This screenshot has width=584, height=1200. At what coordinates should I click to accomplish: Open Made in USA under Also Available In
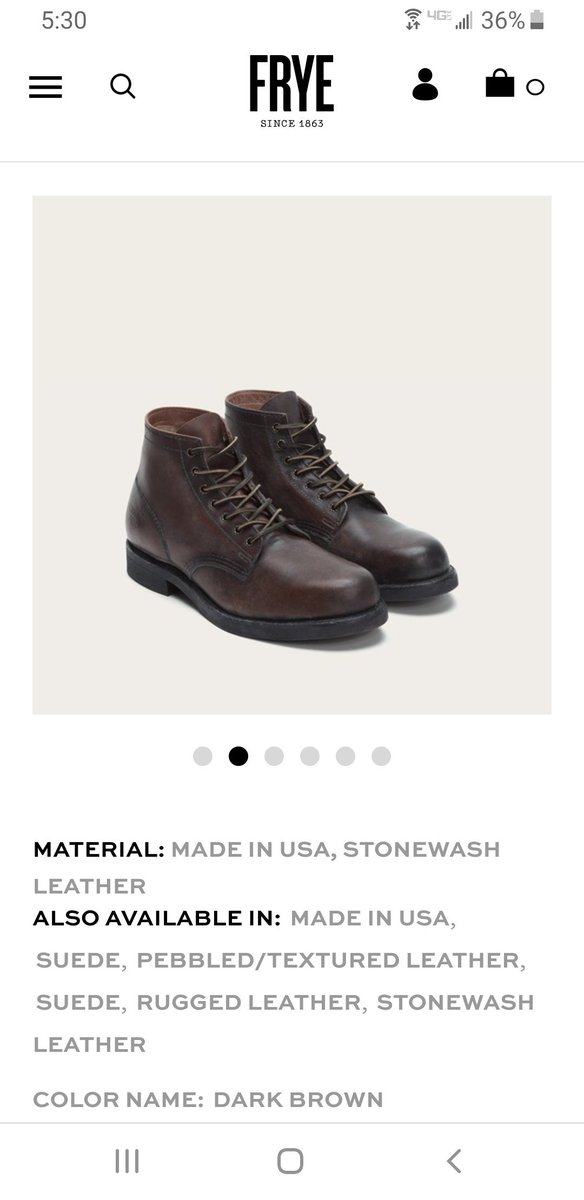click(371, 917)
